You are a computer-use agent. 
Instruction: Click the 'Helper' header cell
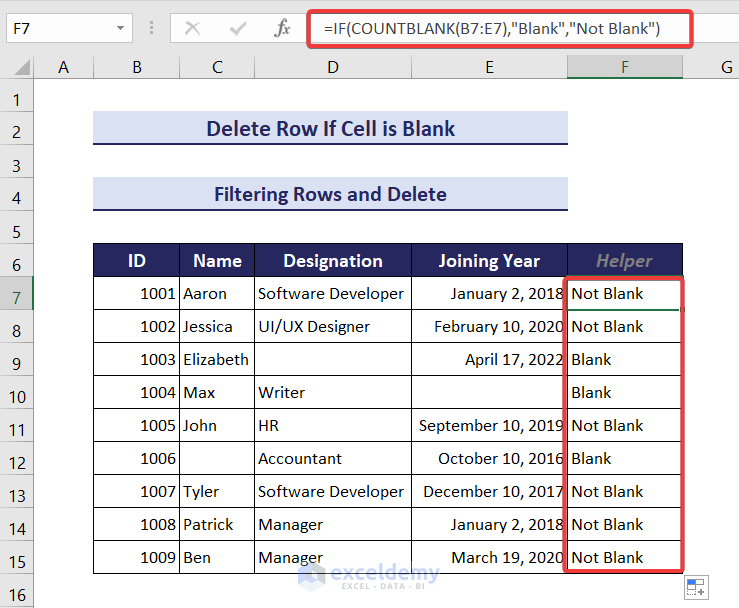(625, 260)
